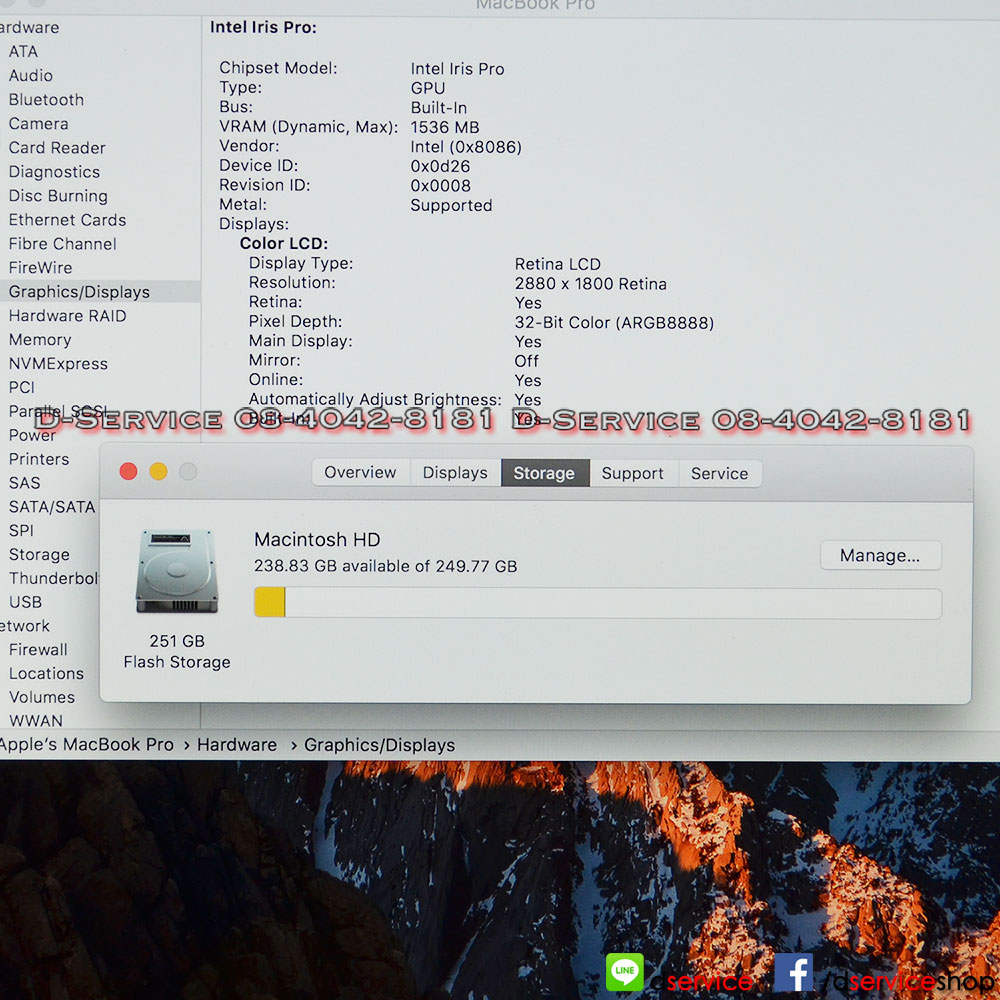Select Hardware RAID in the sidebar
Screen dimensions: 1000x1000
click(67, 316)
